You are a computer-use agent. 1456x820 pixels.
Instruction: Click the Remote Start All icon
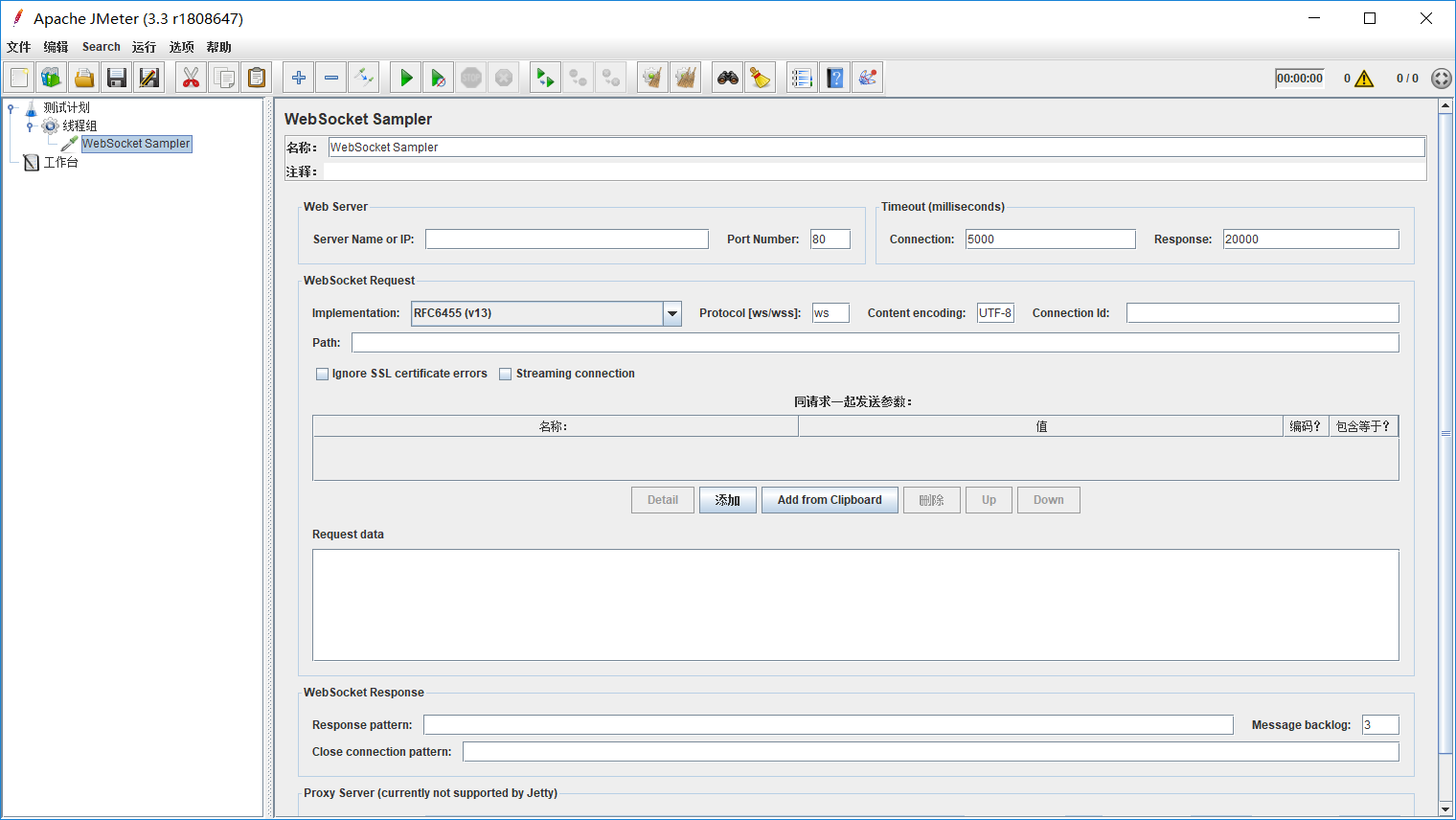[546, 78]
